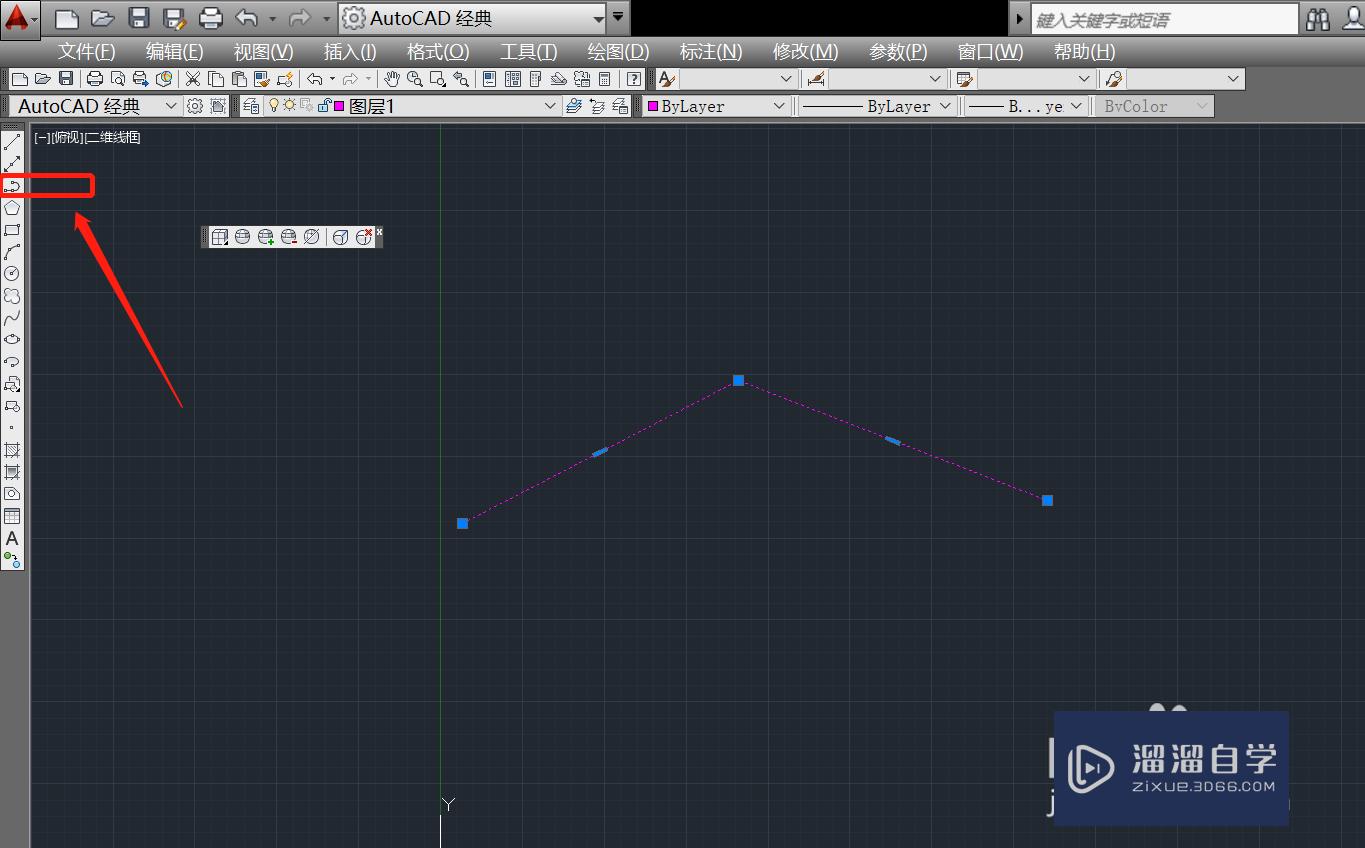Open the 文件(F) menu
This screenshot has width=1365, height=848.
tap(86, 52)
